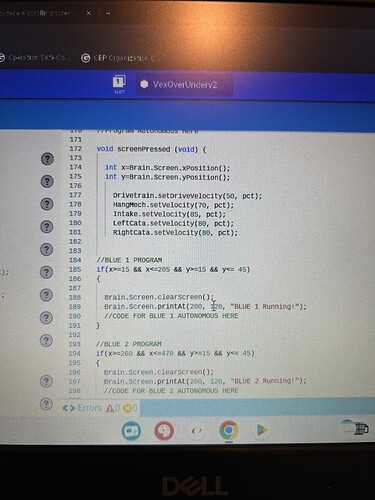The width and height of the screenshot is (375, 500).
Task: Toggle the Errors console panel
Action: pyautogui.click(x=83, y=408)
